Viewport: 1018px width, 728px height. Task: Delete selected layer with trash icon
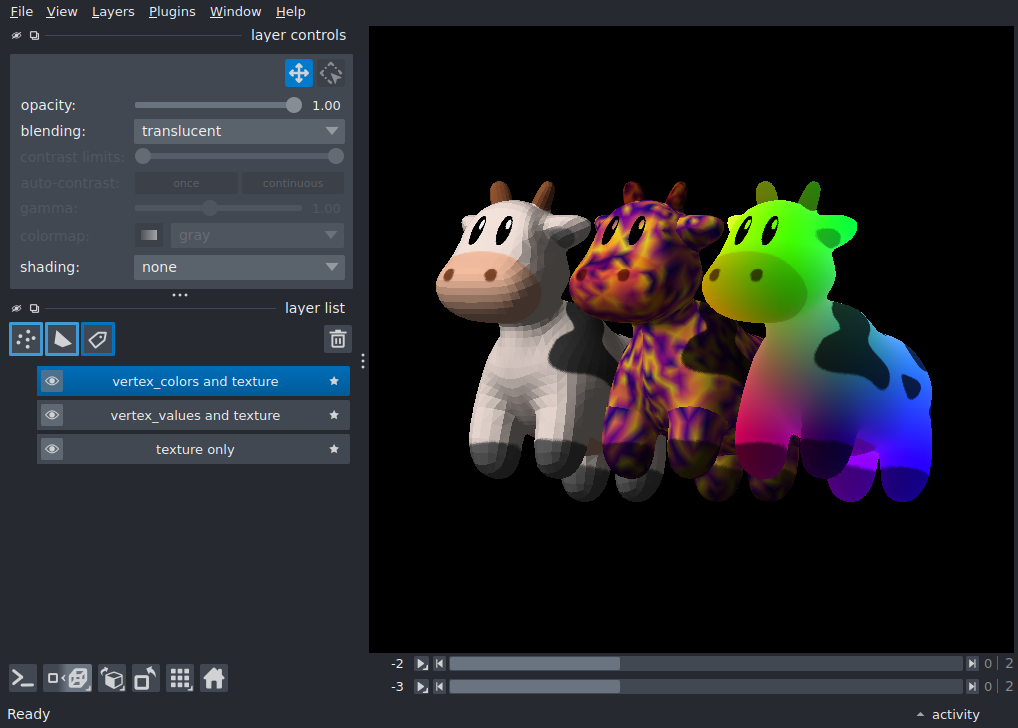point(338,339)
